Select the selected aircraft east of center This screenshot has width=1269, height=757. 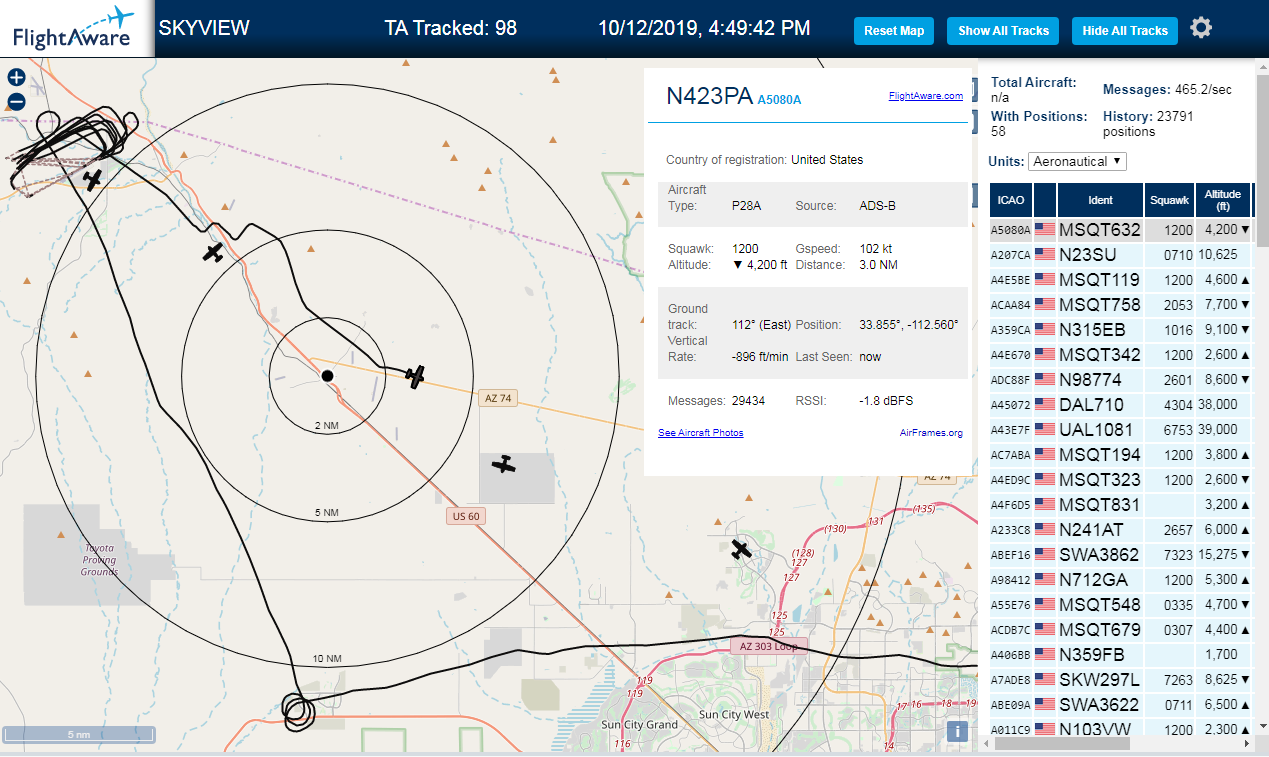(x=416, y=376)
